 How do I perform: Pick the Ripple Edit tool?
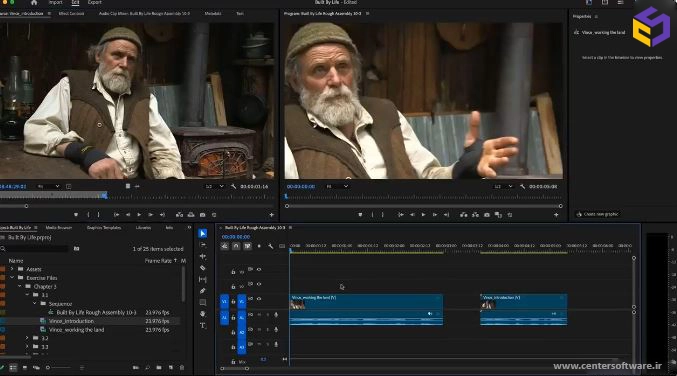point(202,256)
